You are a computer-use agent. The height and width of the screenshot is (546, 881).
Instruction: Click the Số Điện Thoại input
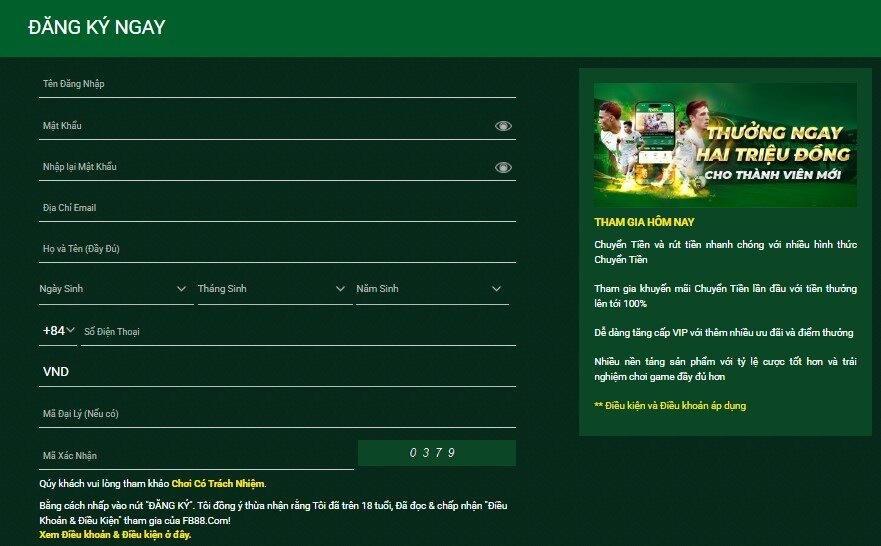[298, 331]
